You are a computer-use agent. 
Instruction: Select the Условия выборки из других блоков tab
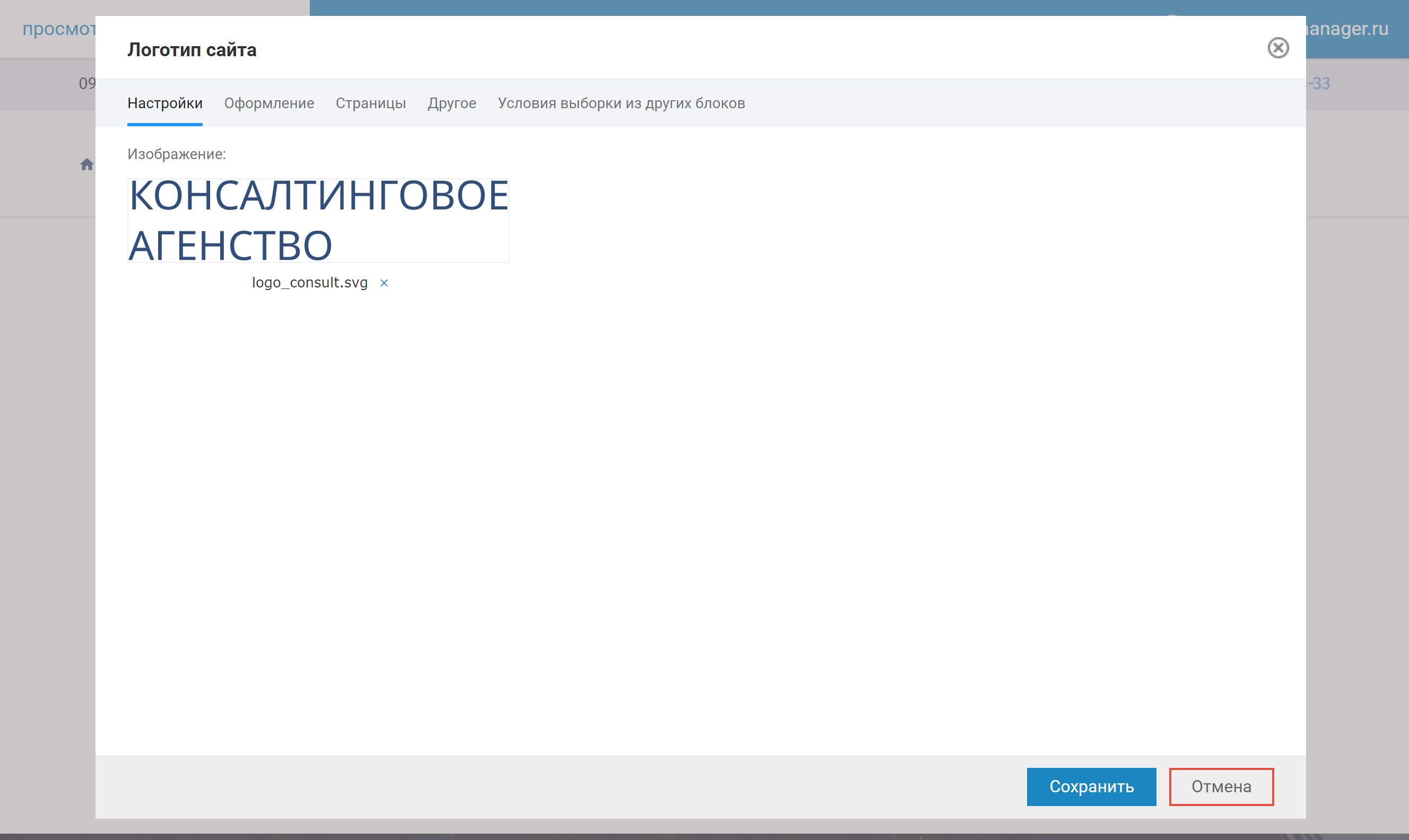click(x=621, y=103)
